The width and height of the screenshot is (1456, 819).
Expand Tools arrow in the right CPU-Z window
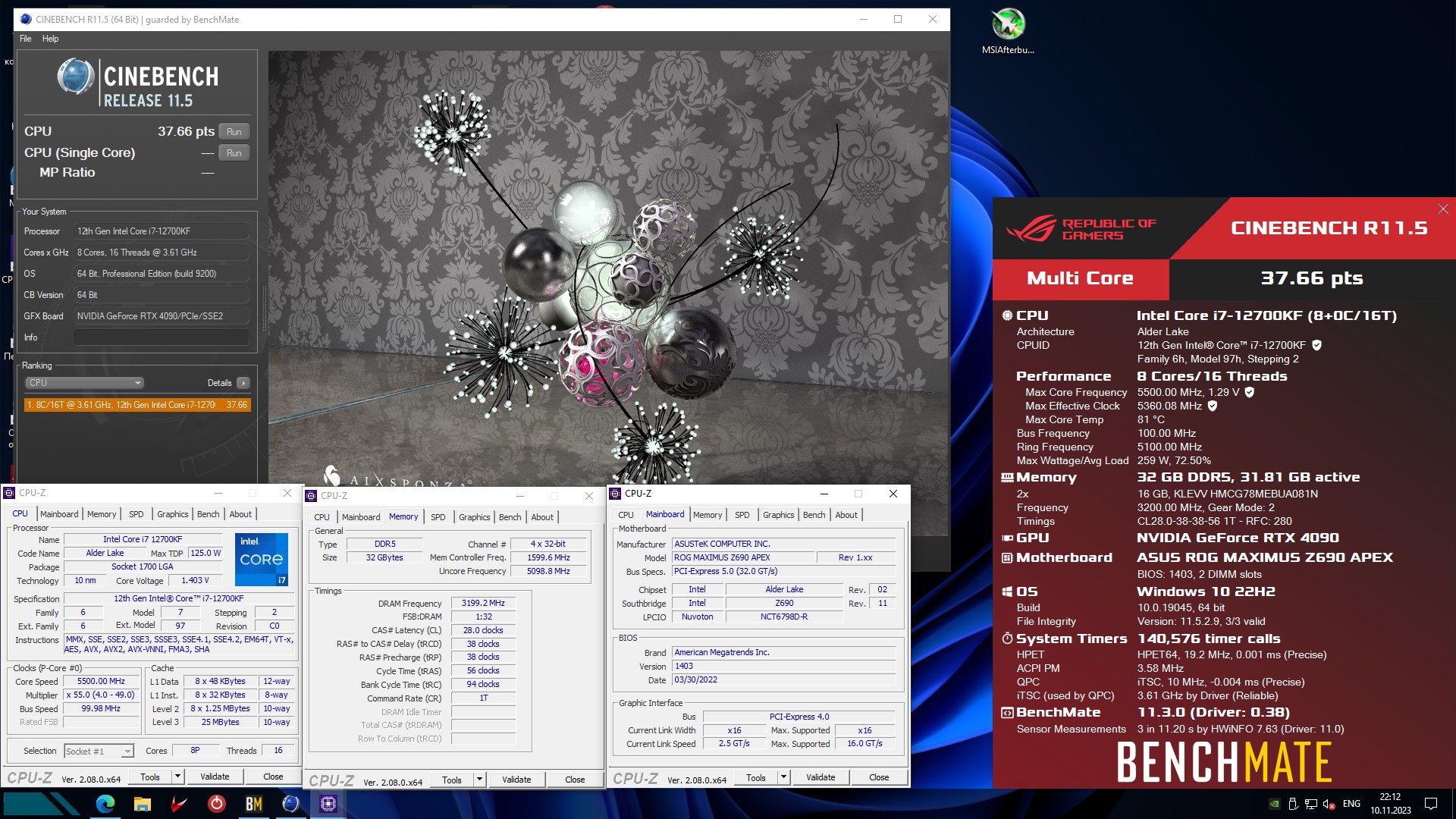point(783,777)
